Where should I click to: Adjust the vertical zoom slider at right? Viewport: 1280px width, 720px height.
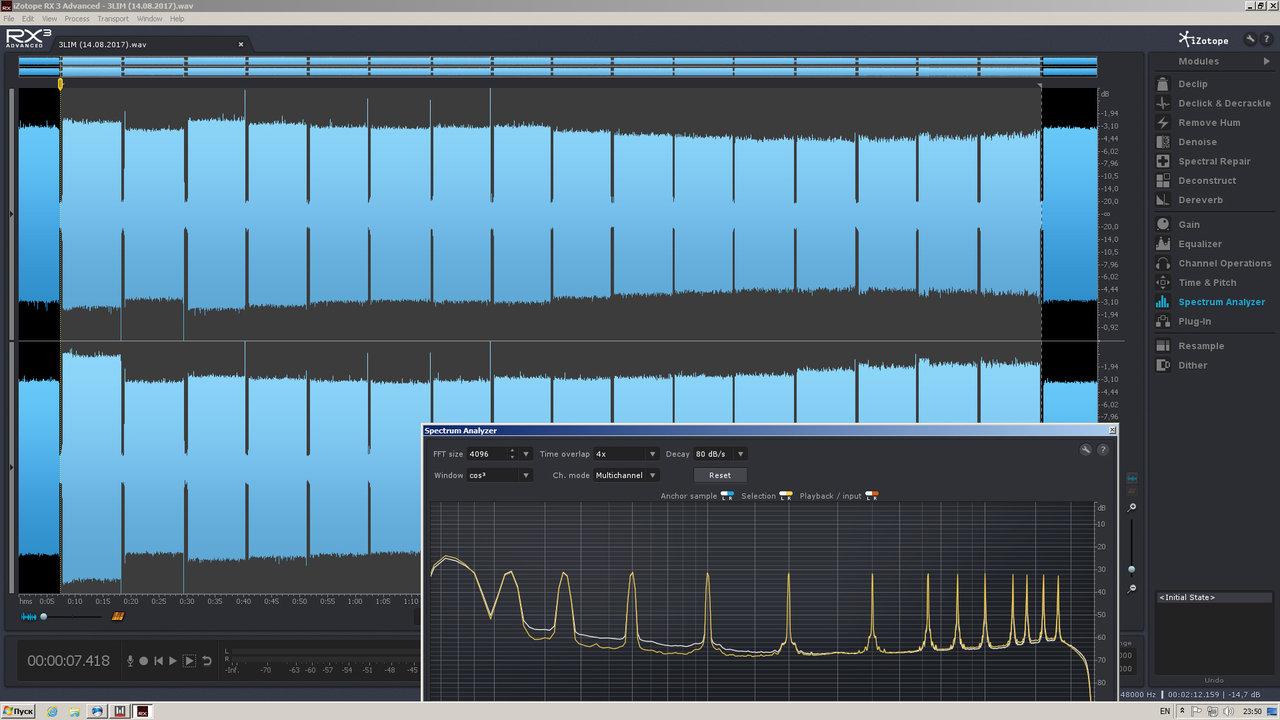tap(1132, 569)
